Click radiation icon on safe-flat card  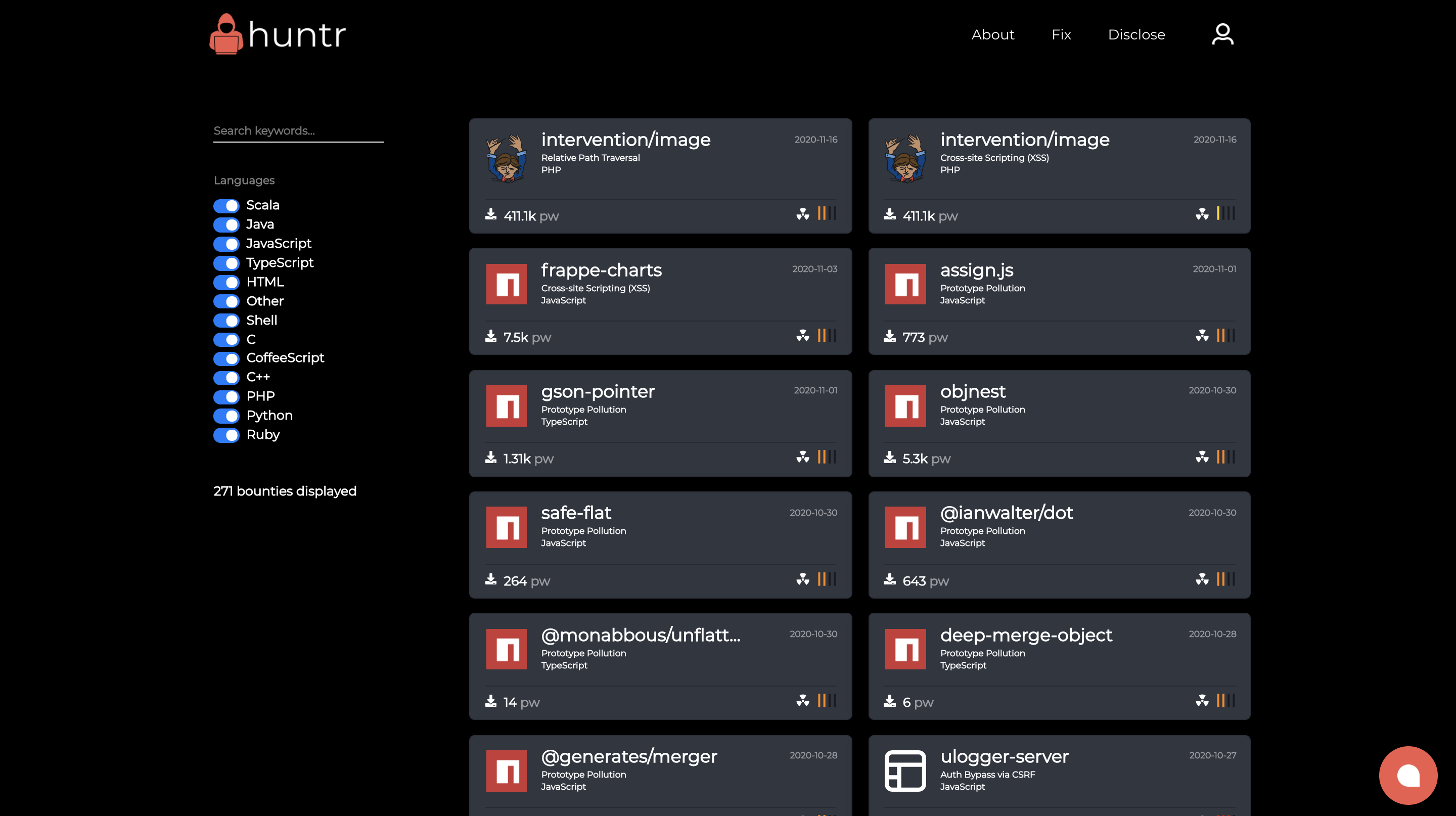[803, 579]
